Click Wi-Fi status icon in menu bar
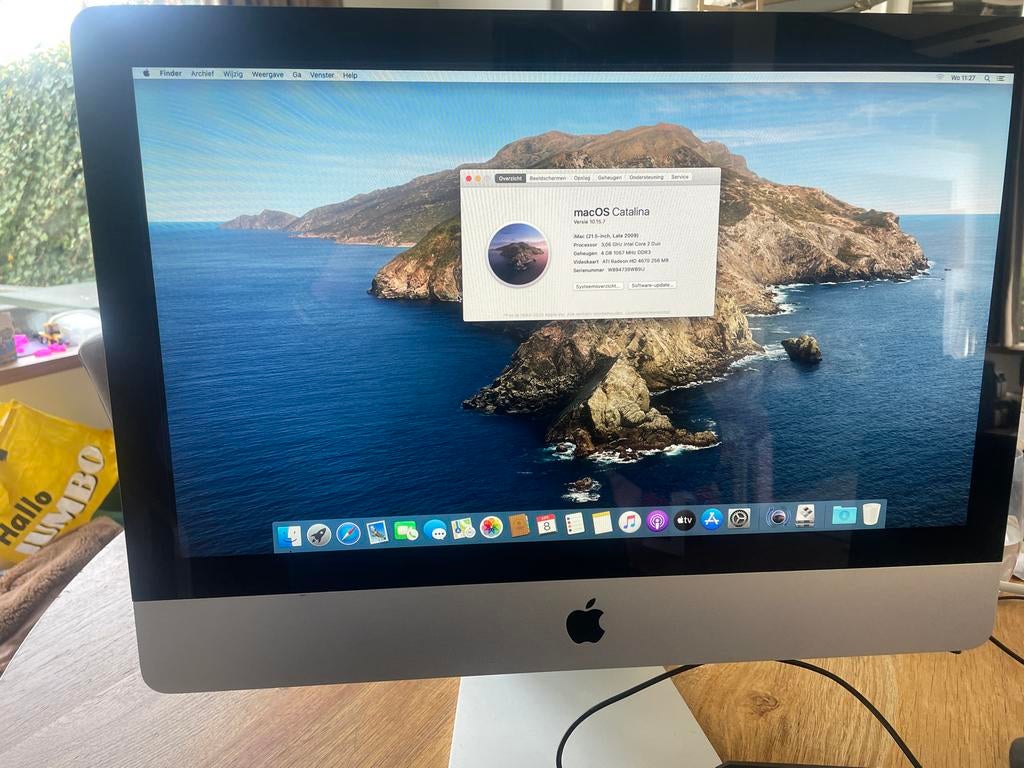 (x=940, y=77)
